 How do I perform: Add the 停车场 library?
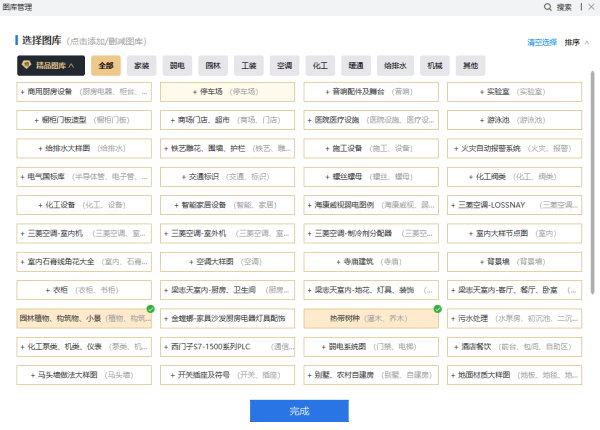[227, 92]
